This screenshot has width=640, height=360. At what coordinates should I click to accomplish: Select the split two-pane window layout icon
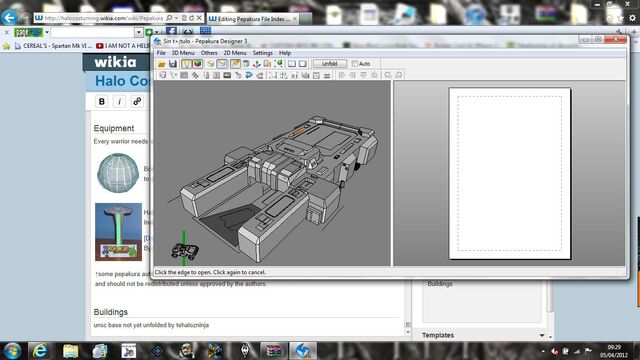tap(292, 64)
